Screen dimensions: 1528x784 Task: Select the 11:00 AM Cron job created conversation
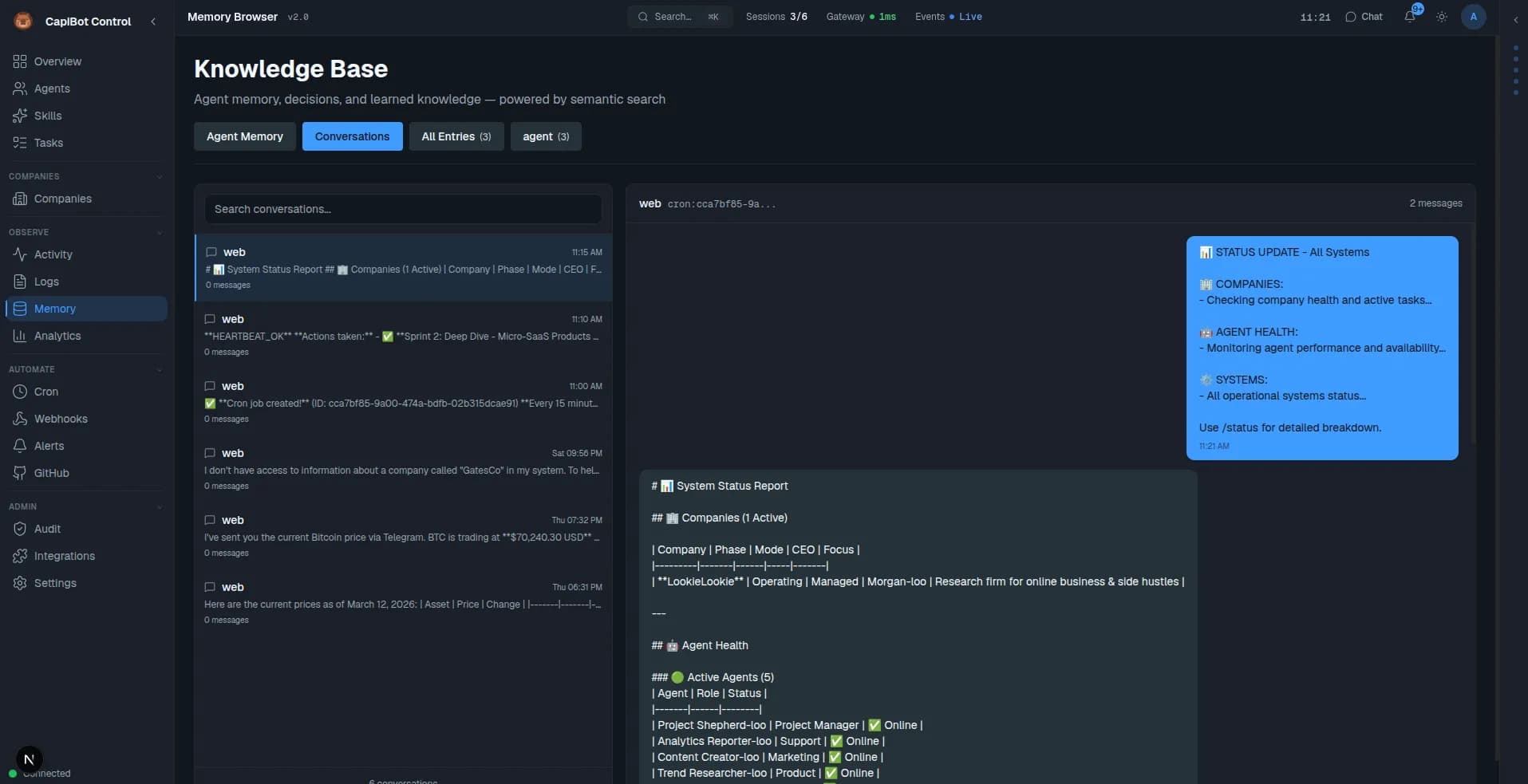(x=404, y=402)
